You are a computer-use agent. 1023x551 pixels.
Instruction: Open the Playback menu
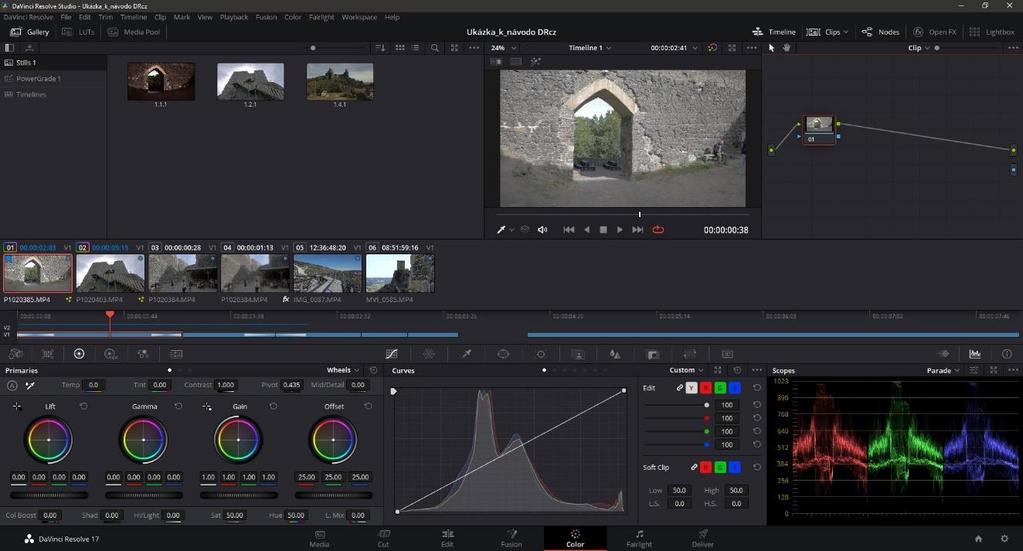[234, 17]
